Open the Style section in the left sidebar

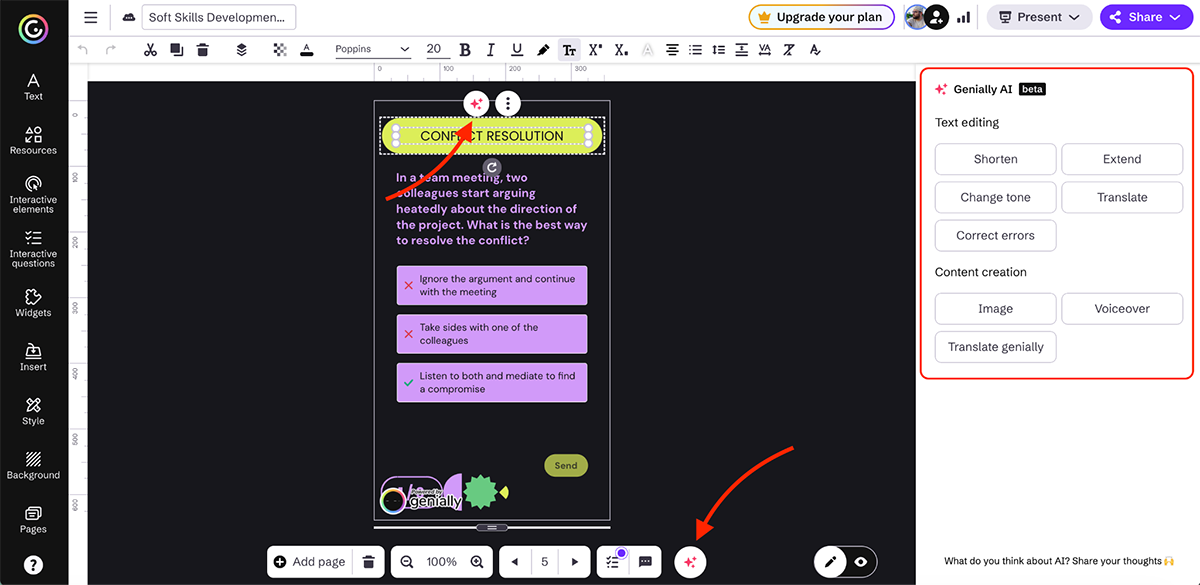tap(33, 410)
